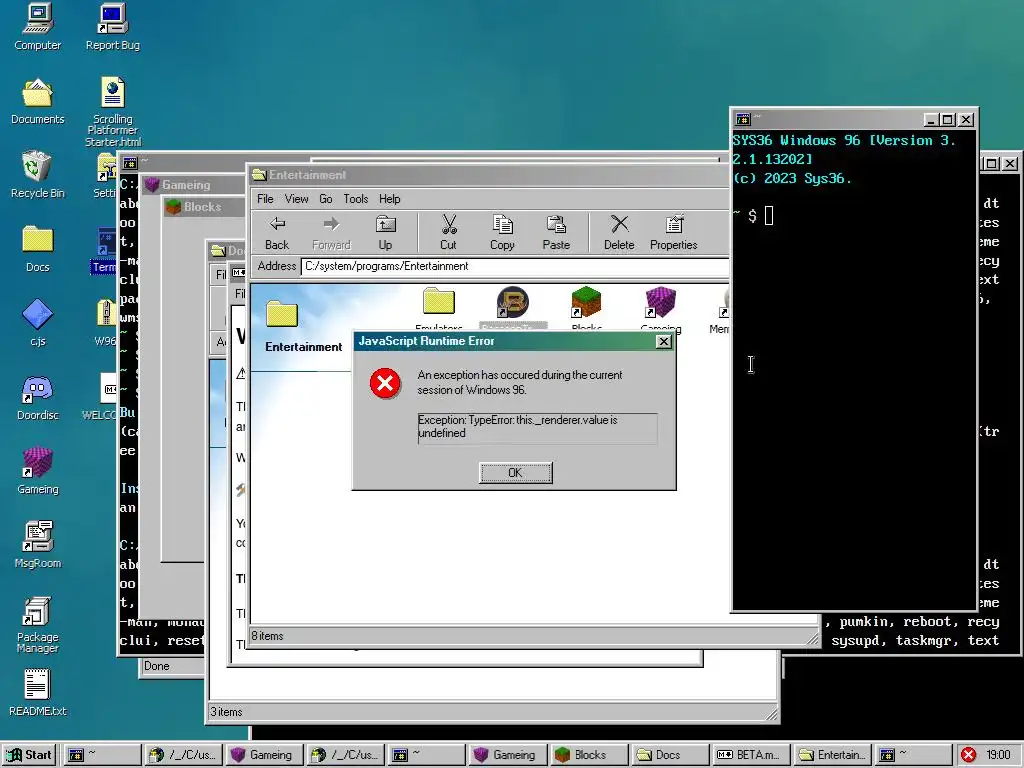Click the Delete X toolbar button
The height and width of the screenshot is (768, 1024).
pyautogui.click(x=619, y=233)
